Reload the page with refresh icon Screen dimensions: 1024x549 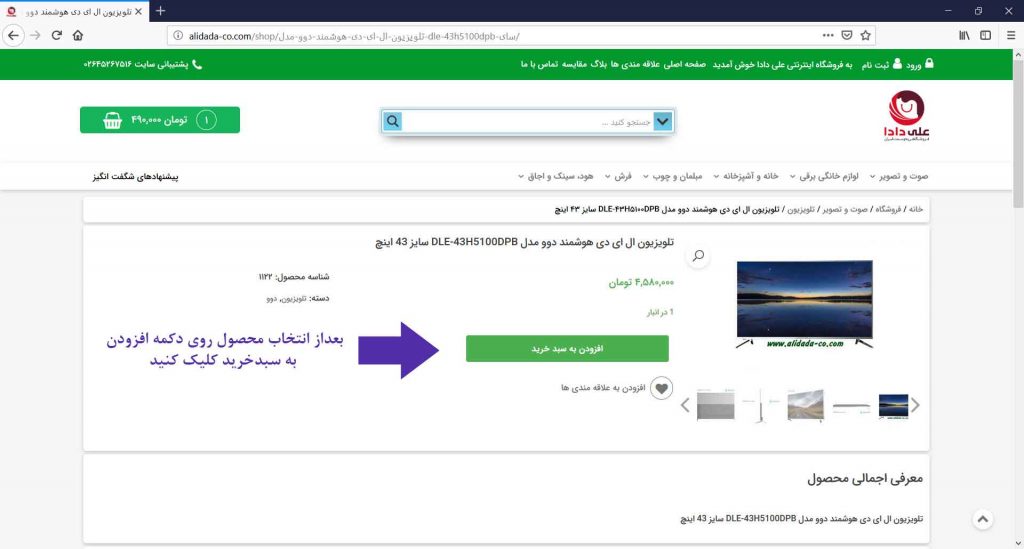tap(57, 35)
